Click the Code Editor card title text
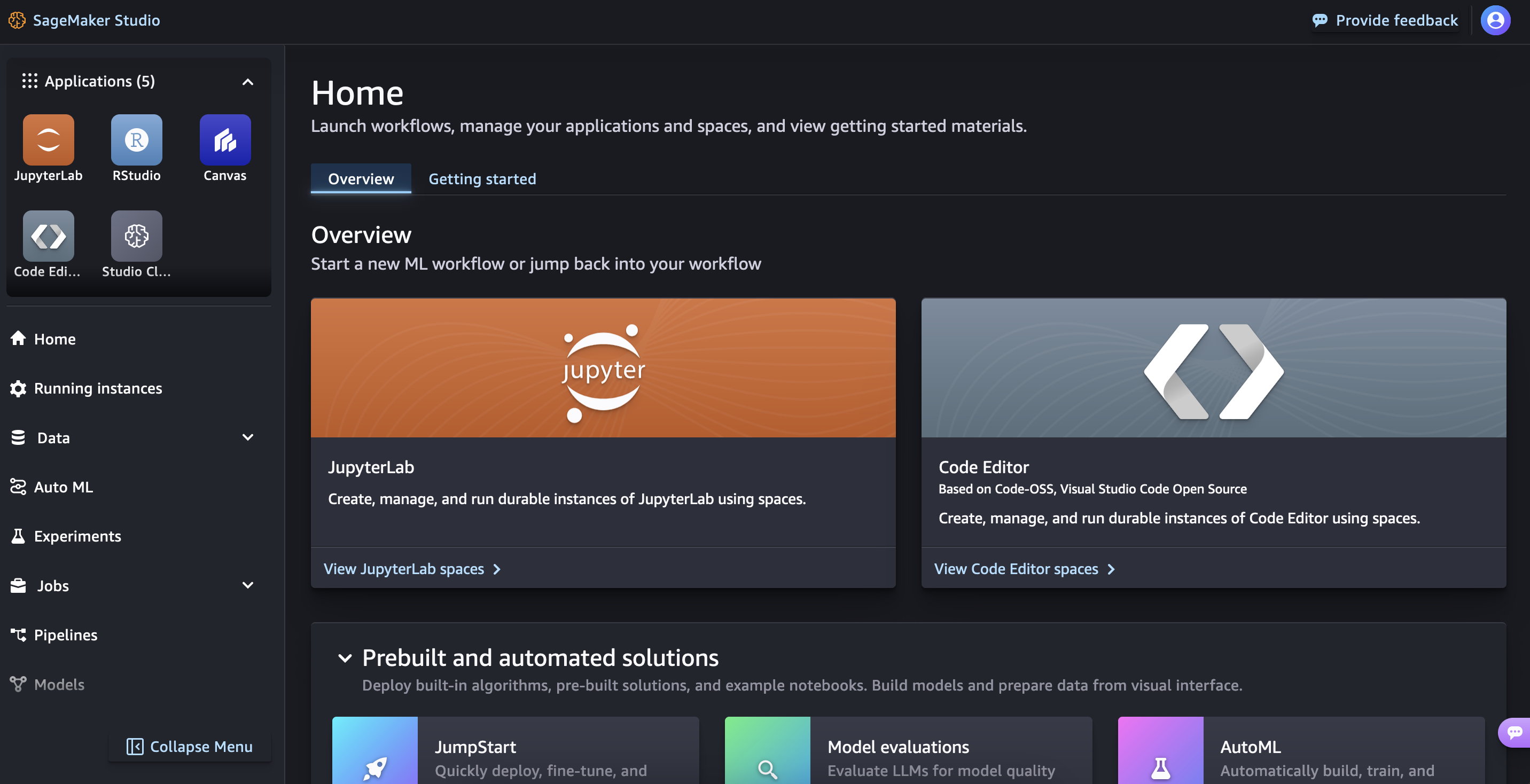 (983, 467)
